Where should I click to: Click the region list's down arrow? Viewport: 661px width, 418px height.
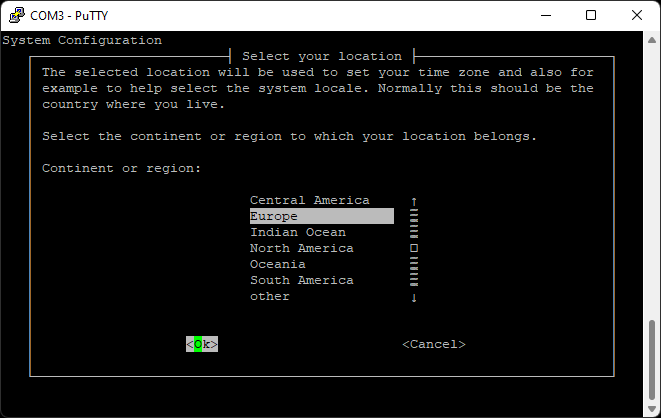click(x=413, y=297)
